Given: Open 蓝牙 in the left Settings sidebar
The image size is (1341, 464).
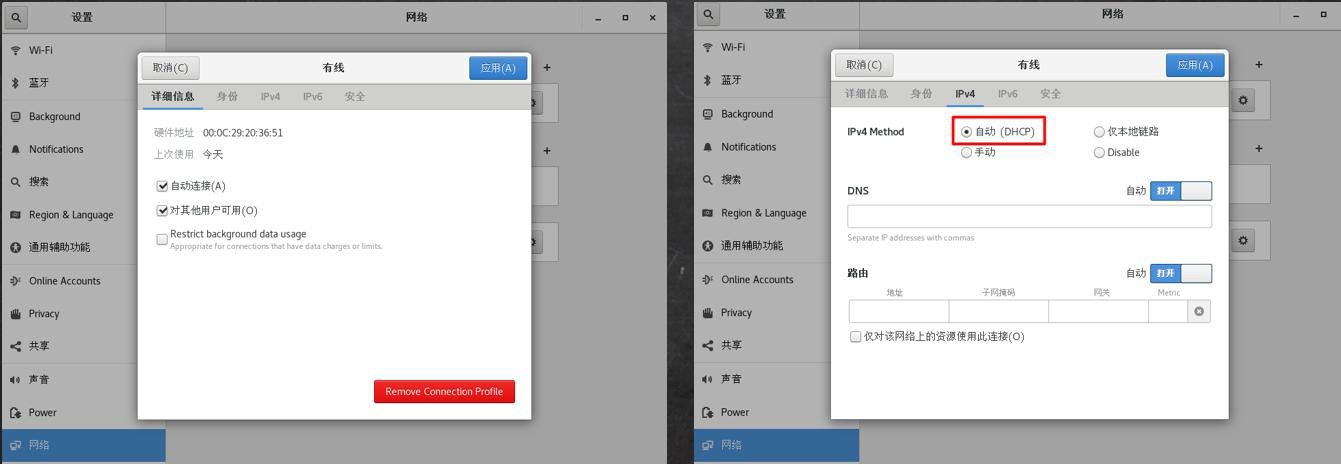Looking at the screenshot, I should click(x=39, y=83).
